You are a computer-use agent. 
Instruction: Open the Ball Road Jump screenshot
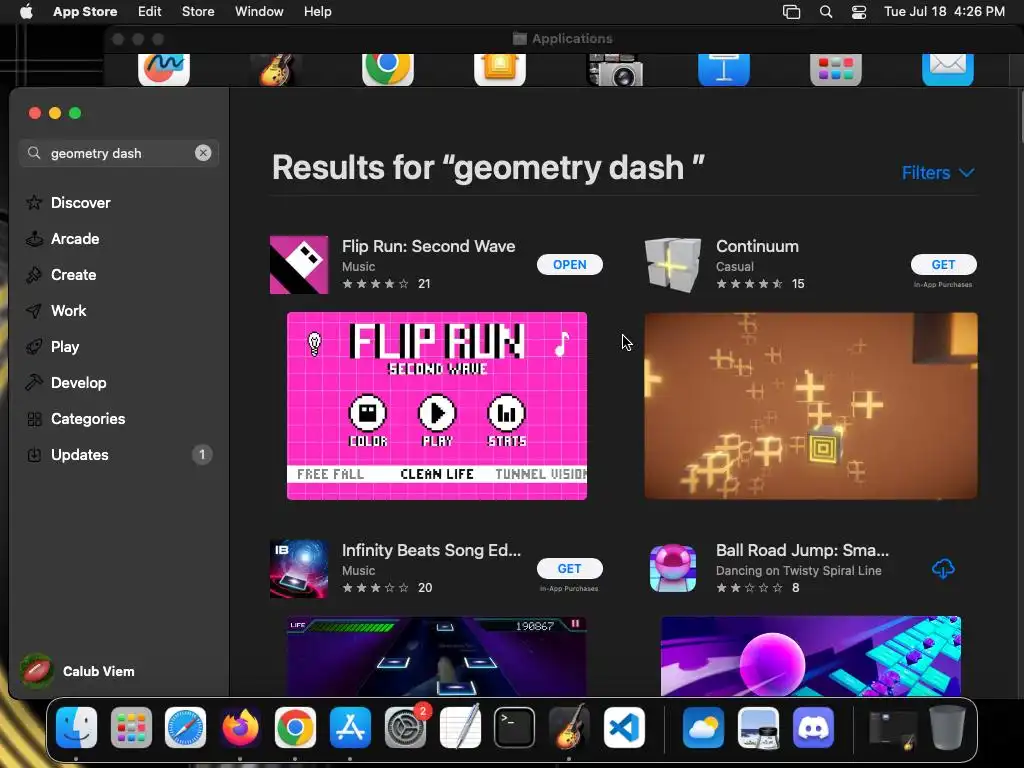click(810, 656)
